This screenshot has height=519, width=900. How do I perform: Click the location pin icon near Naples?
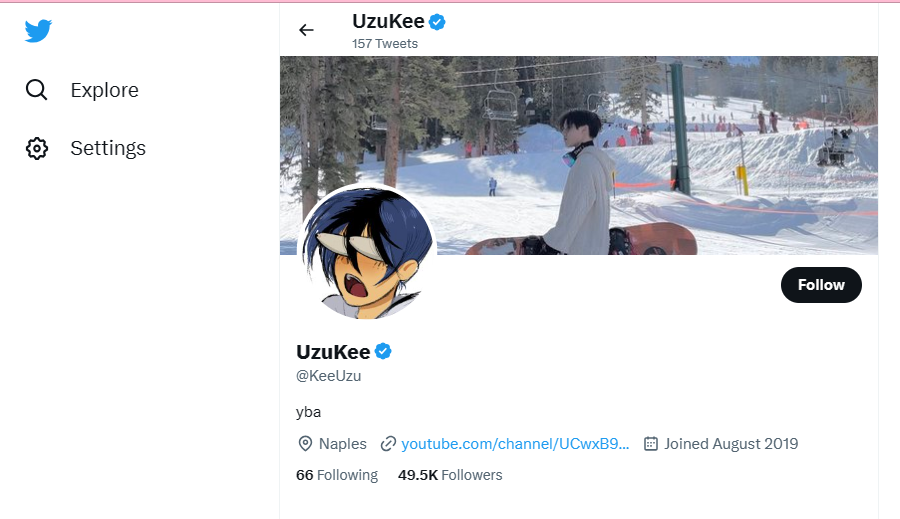(305, 444)
